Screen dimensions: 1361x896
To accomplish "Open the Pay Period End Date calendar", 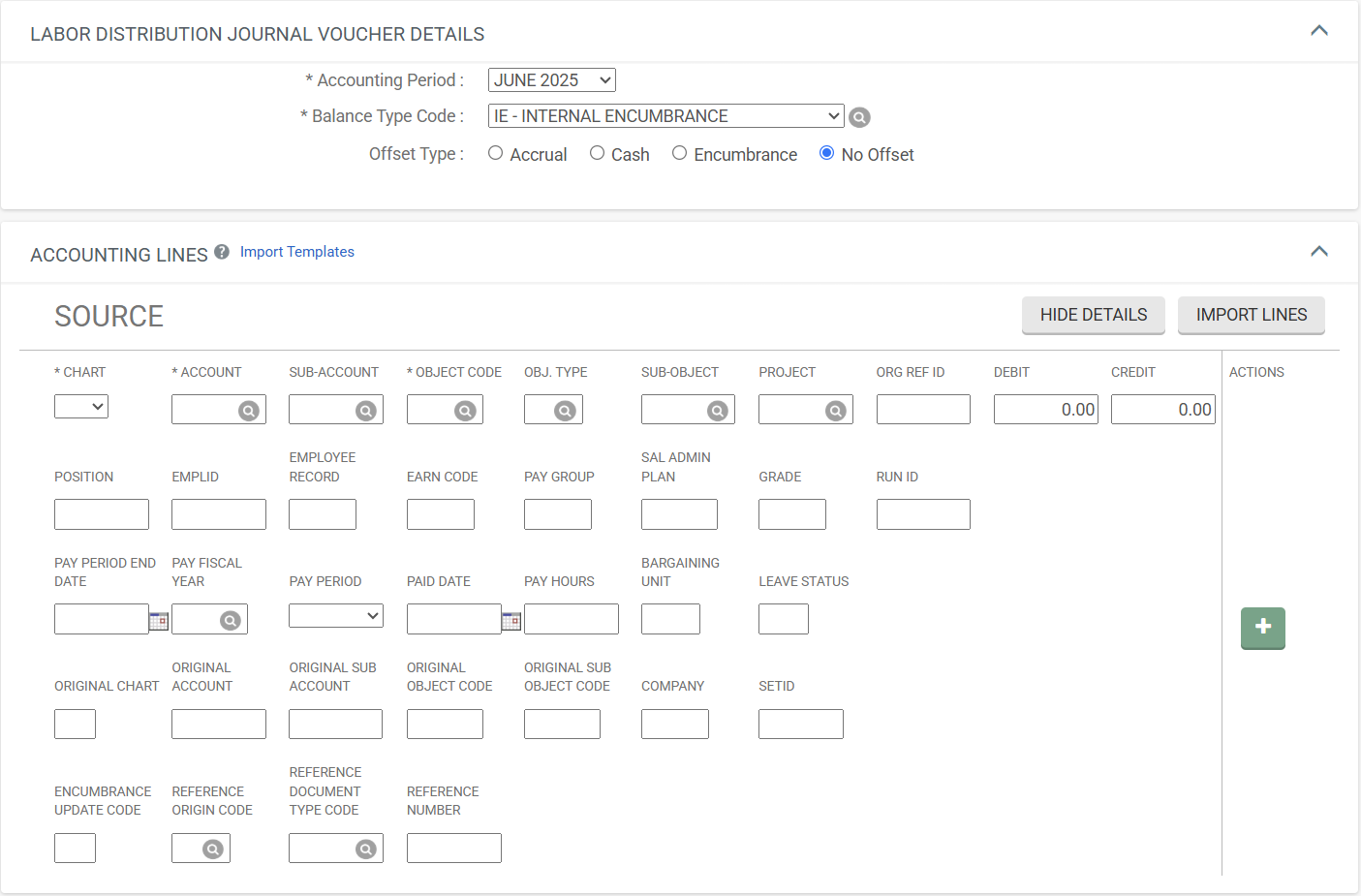I will tap(159, 621).
